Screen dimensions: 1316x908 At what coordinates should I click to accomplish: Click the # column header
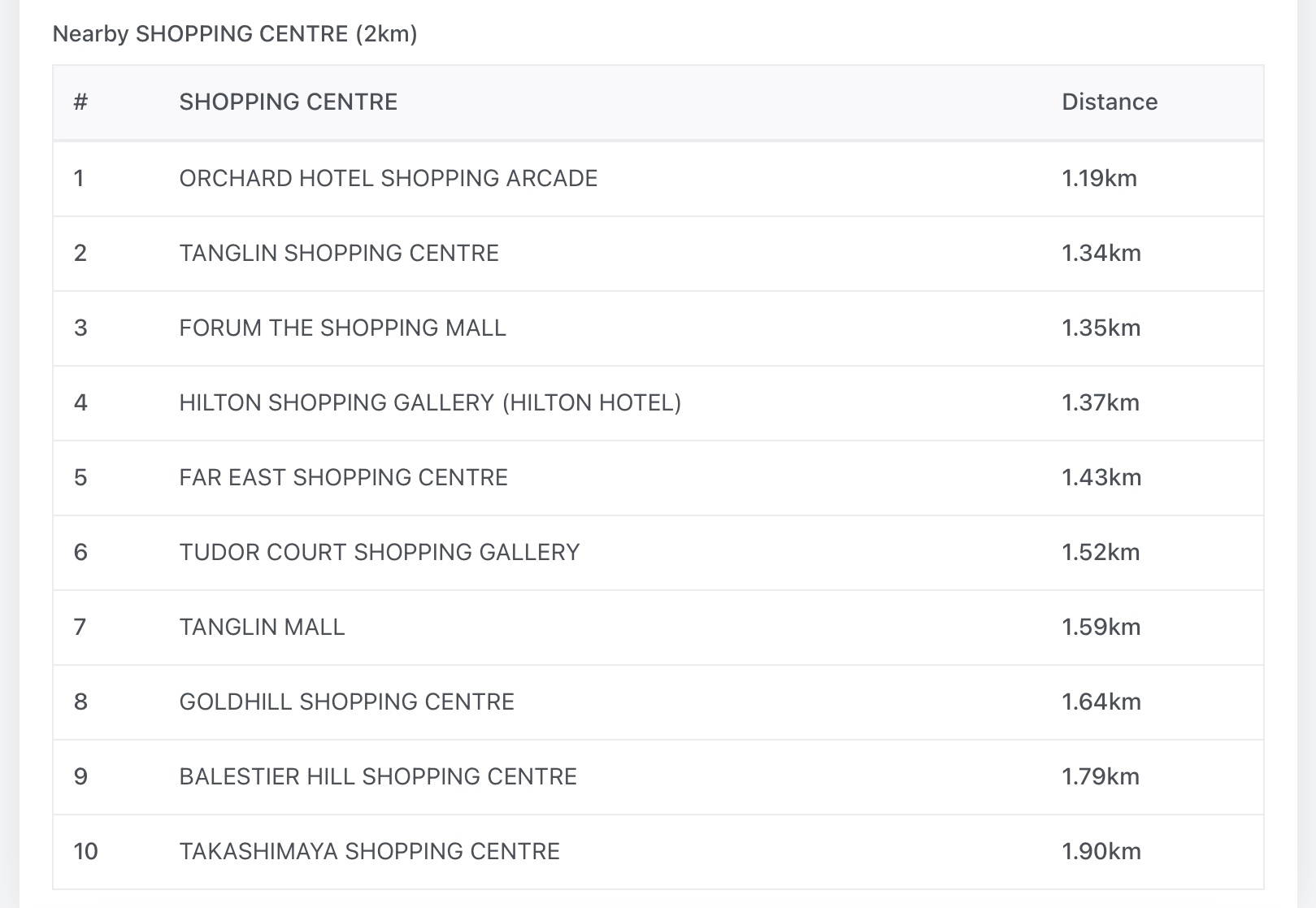[x=80, y=102]
